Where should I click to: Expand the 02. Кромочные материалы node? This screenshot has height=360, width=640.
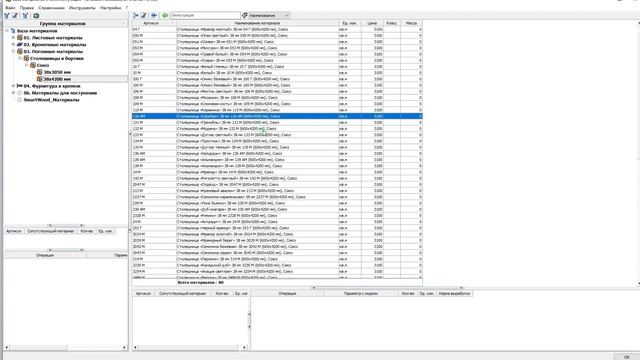[x=13, y=44]
